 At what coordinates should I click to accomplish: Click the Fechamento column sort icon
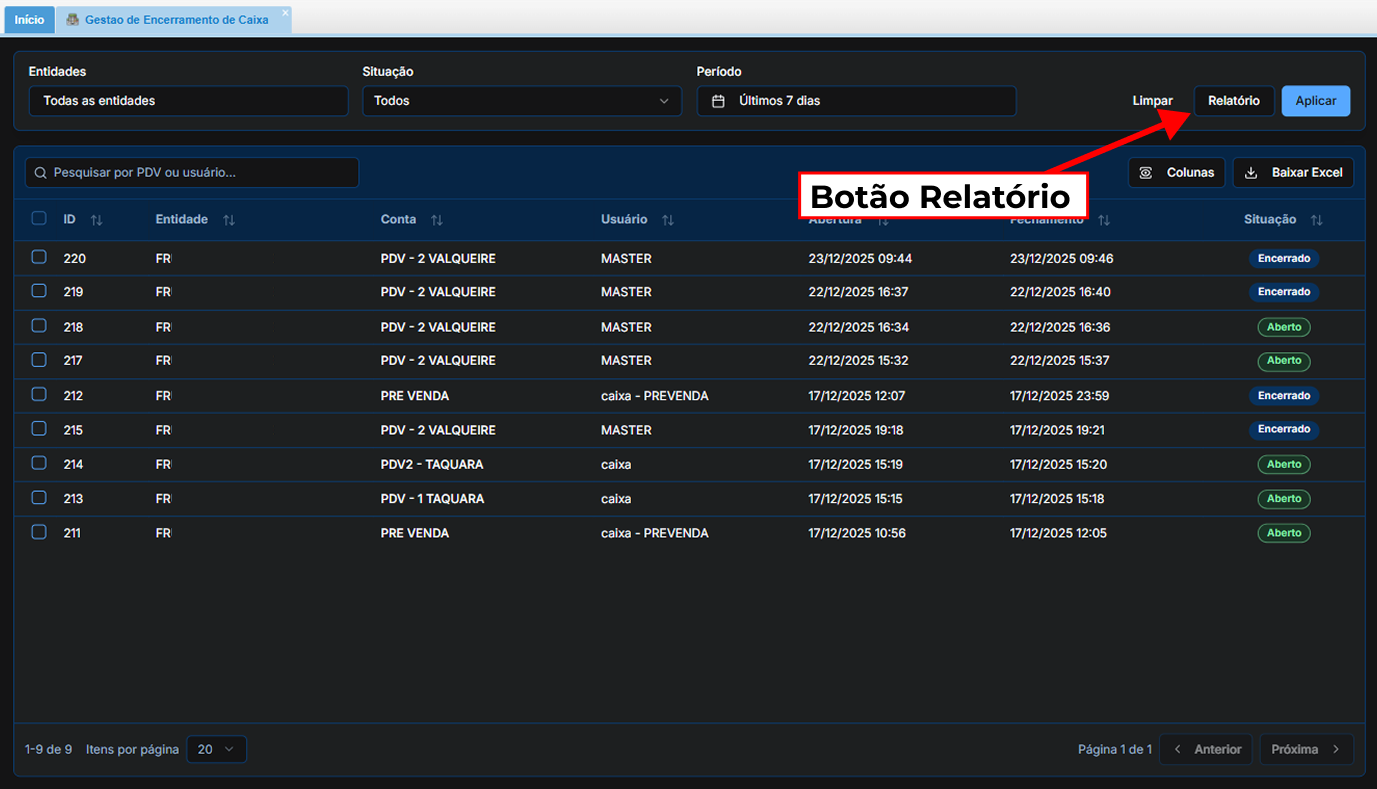1104,220
